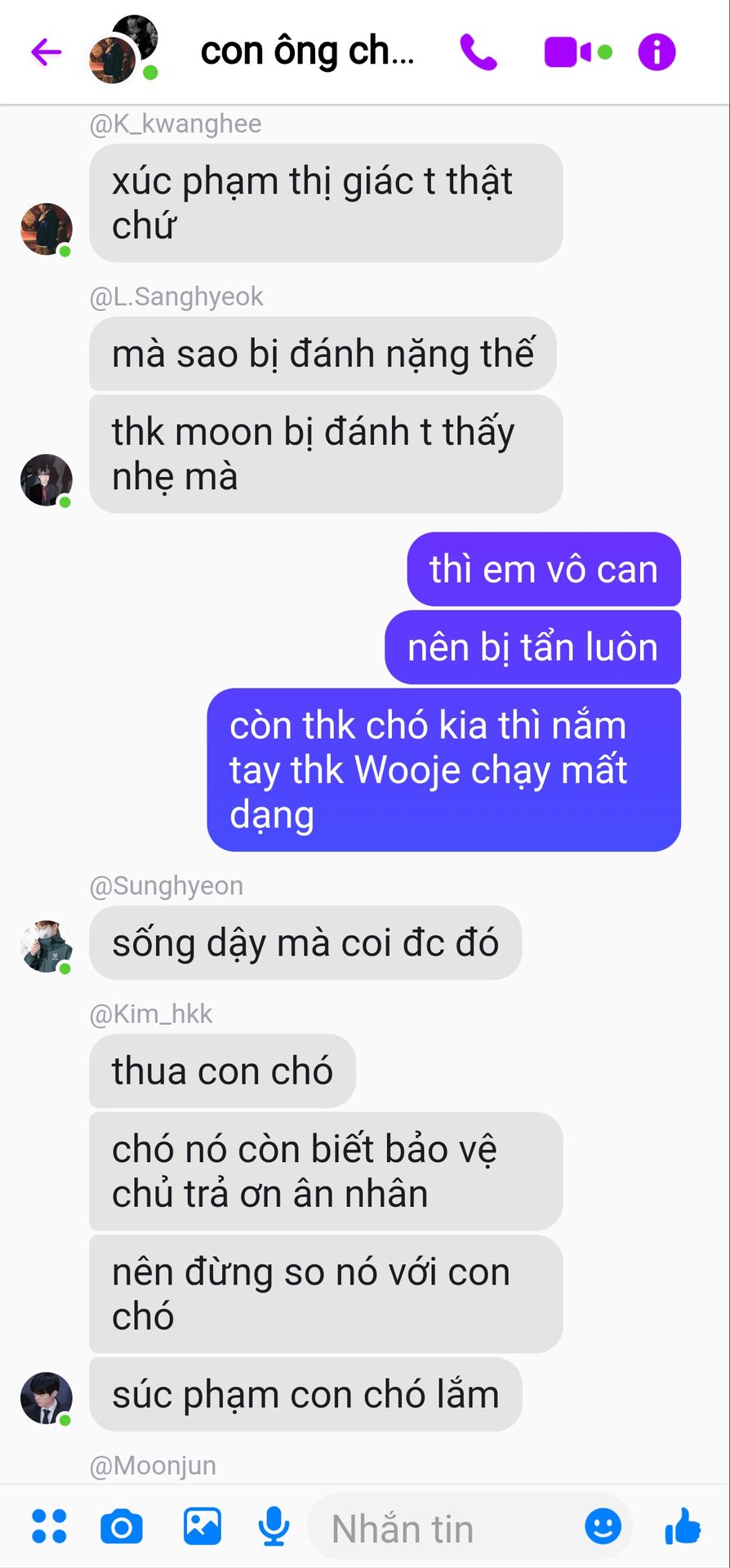Start a voice call with the group
Screen dimensions: 730x1568
click(x=479, y=52)
